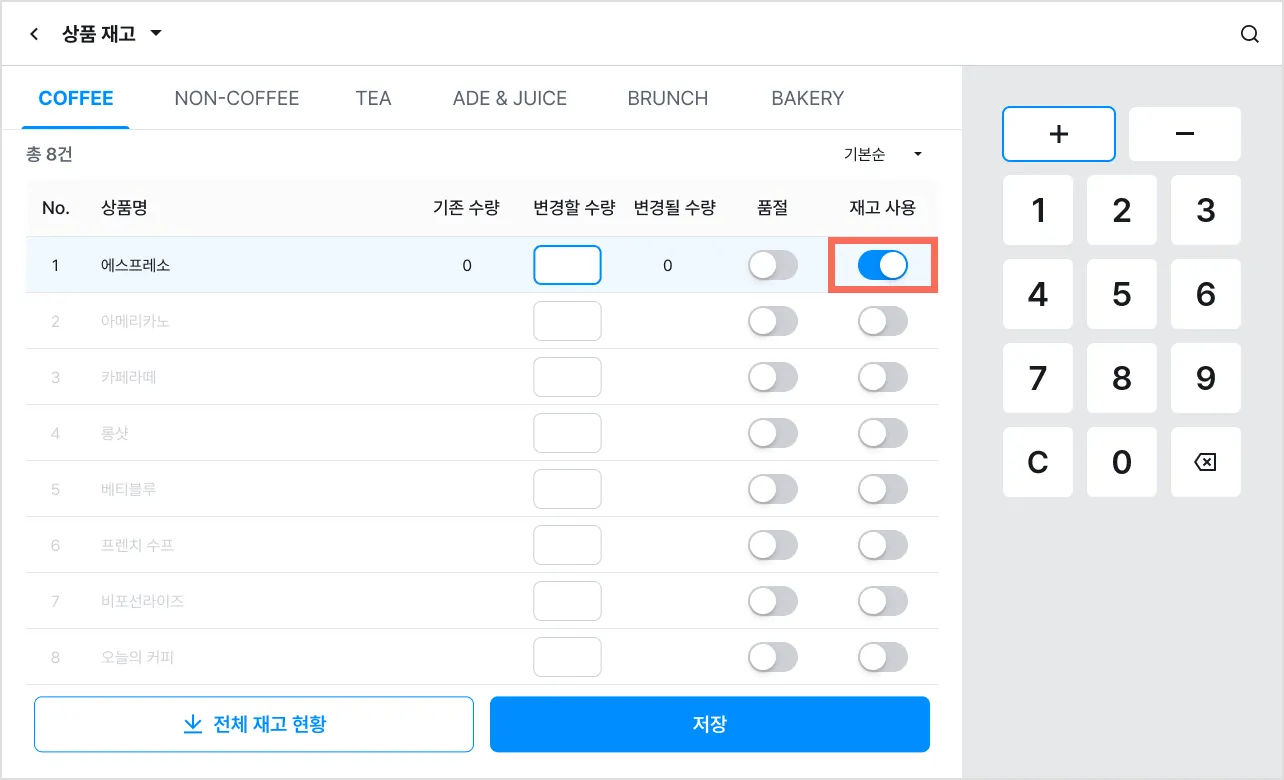Enable 재고 사용 toggle for 아메리카노
The image size is (1284, 780).
[x=883, y=321]
